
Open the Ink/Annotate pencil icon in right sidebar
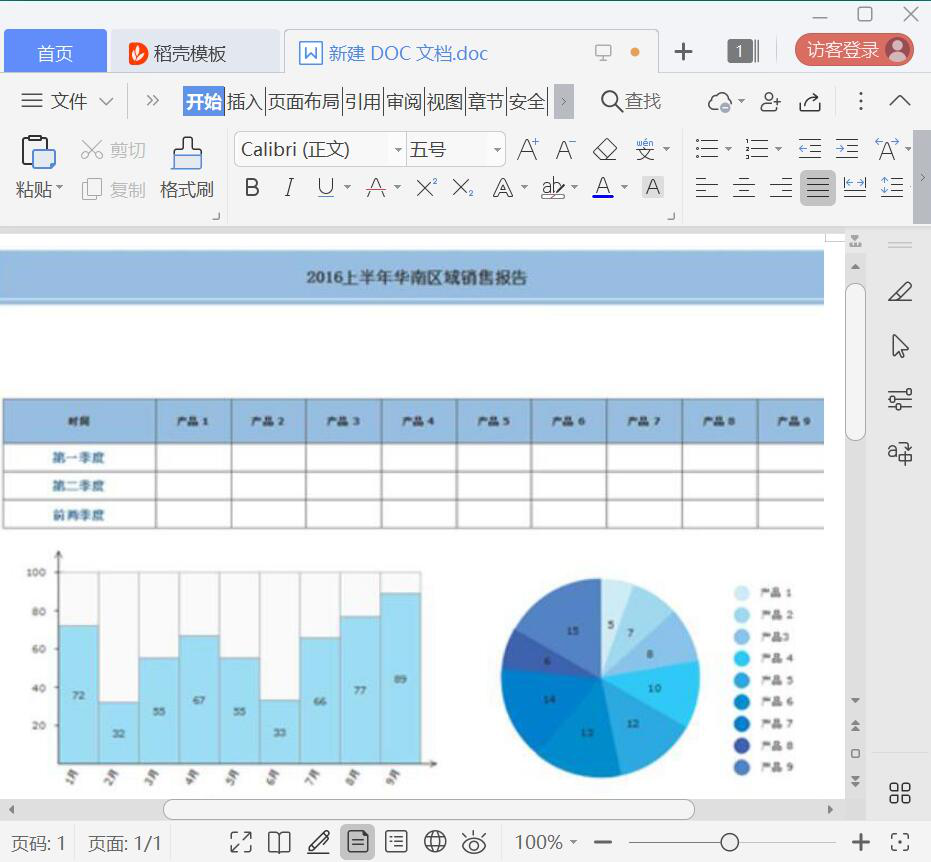[899, 292]
